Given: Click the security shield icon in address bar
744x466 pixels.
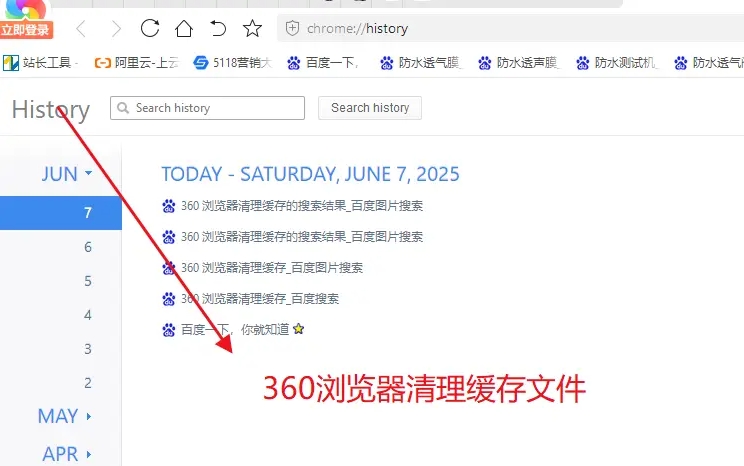Looking at the screenshot, I should tap(292, 28).
